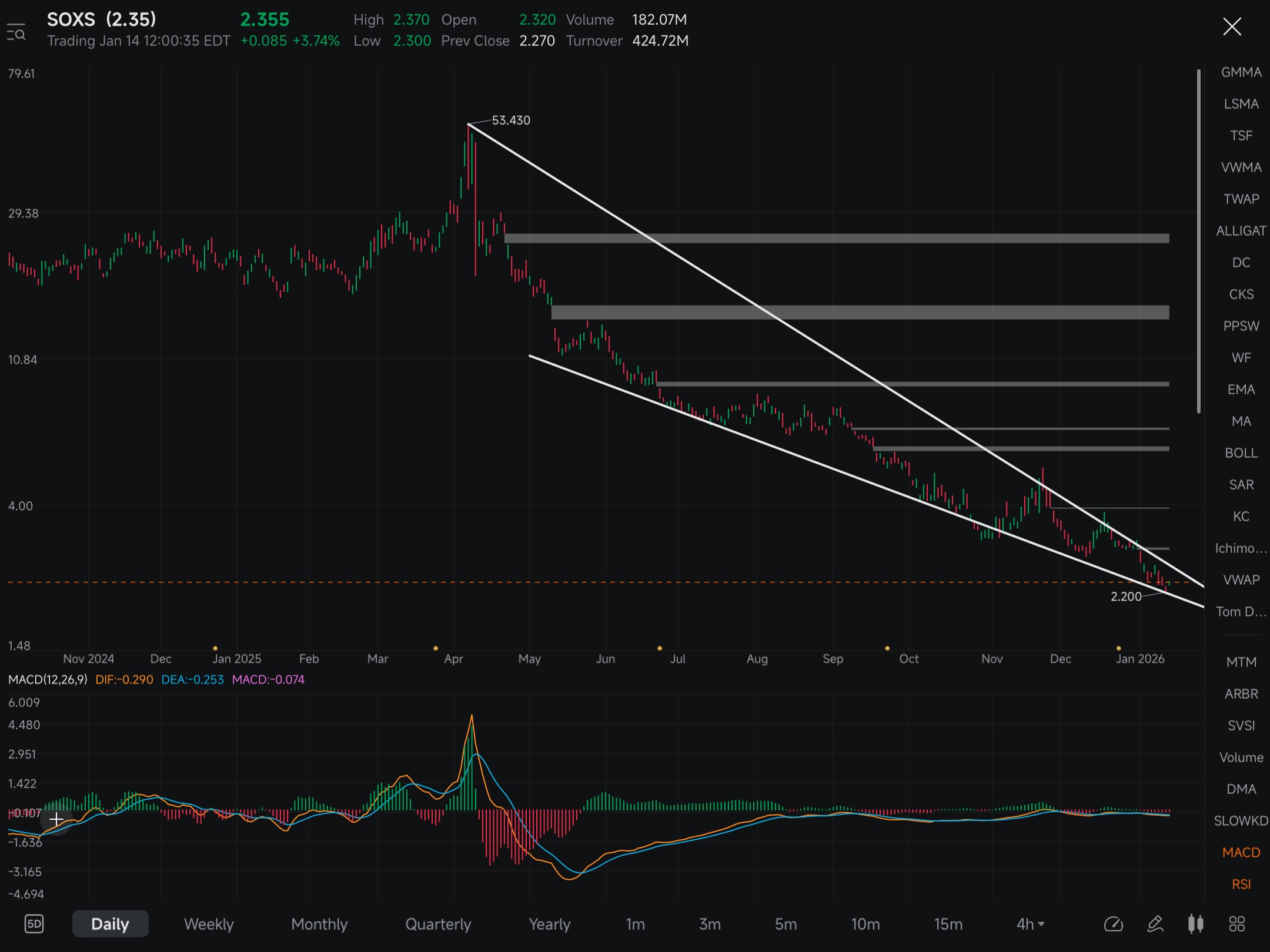Open the stock search list icon

click(x=16, y=32)
